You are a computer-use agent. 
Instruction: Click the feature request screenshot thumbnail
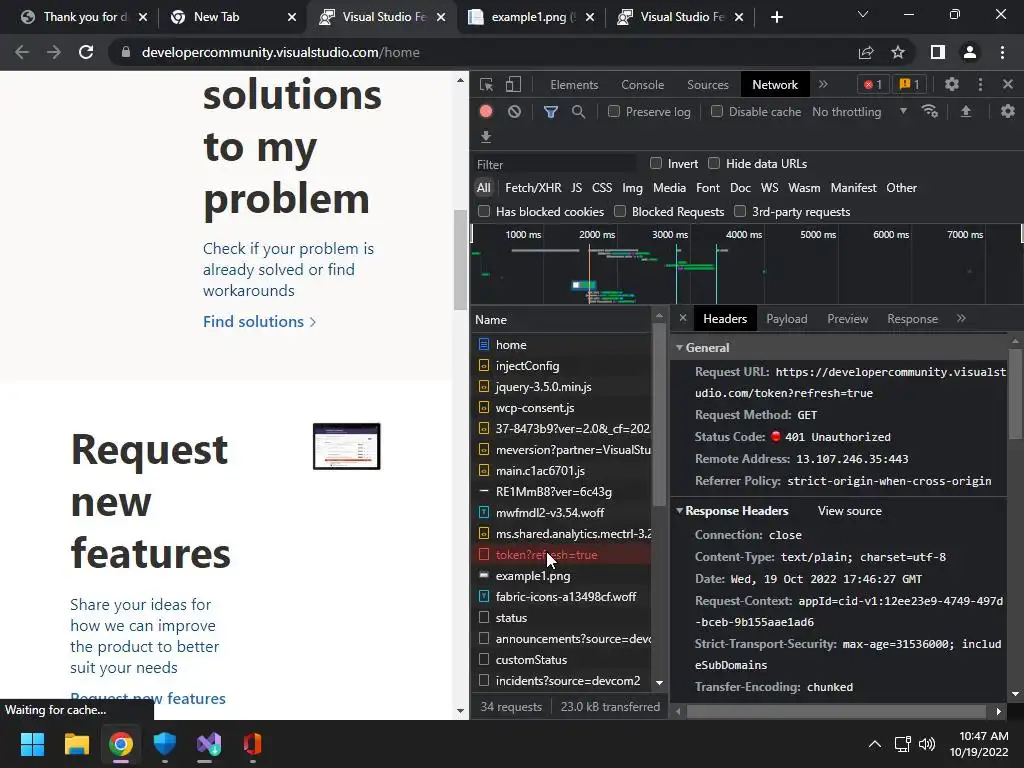[x=346, y=446]
